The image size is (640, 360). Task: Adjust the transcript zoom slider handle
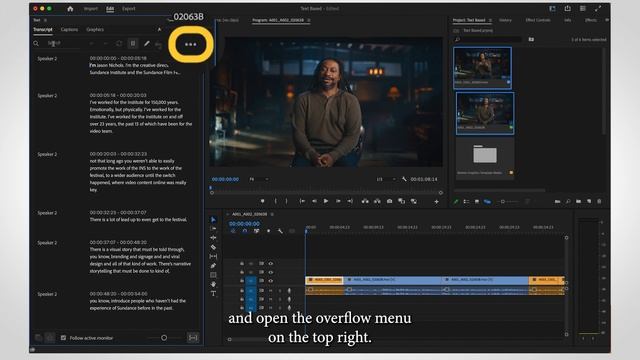pos(164,338)
